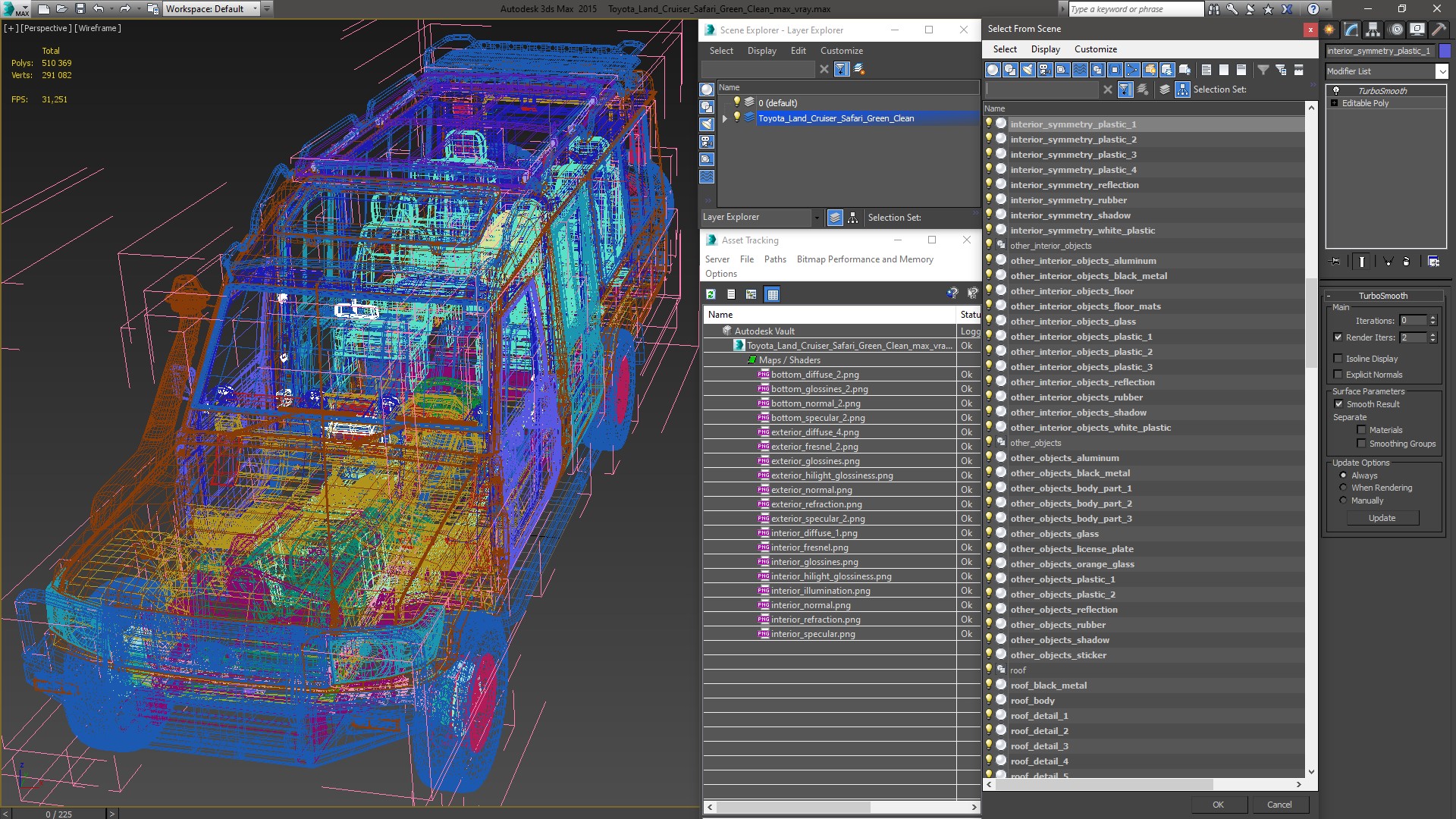Screen dimensions: 1456x819
Task: Open the Create command panel tab
Action: 1329,30
